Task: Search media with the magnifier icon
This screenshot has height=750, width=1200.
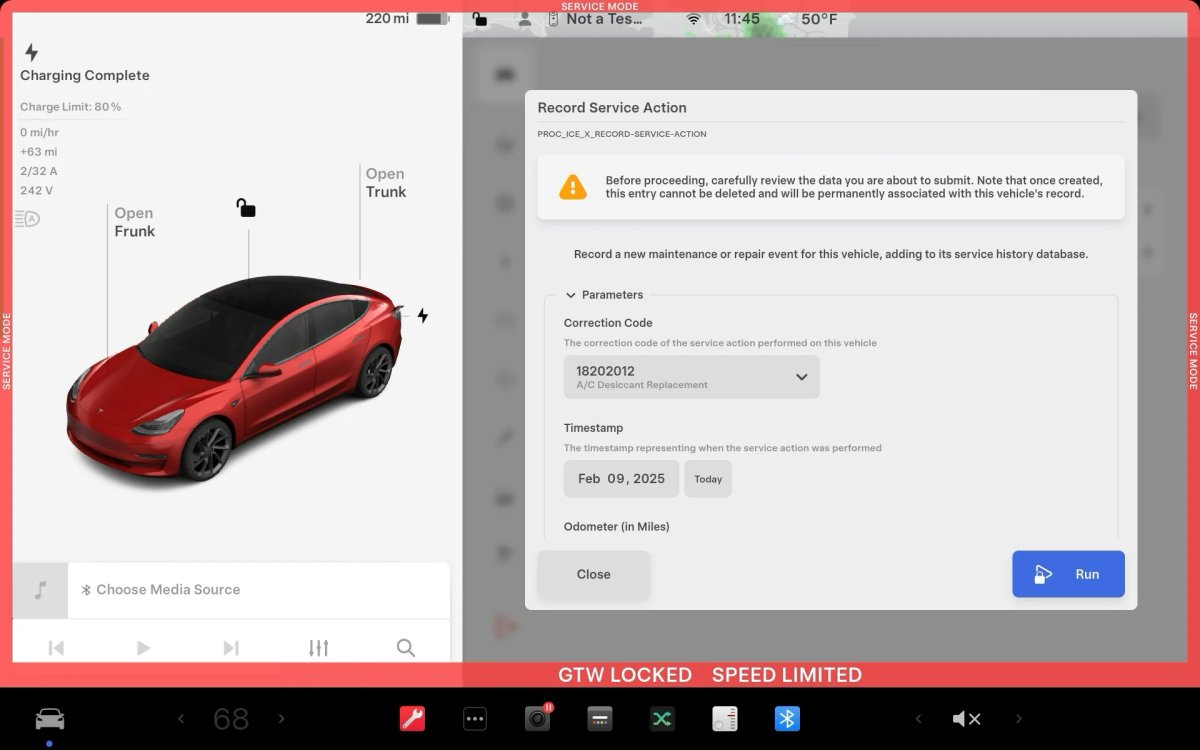Action: click(x=405, y=648)
